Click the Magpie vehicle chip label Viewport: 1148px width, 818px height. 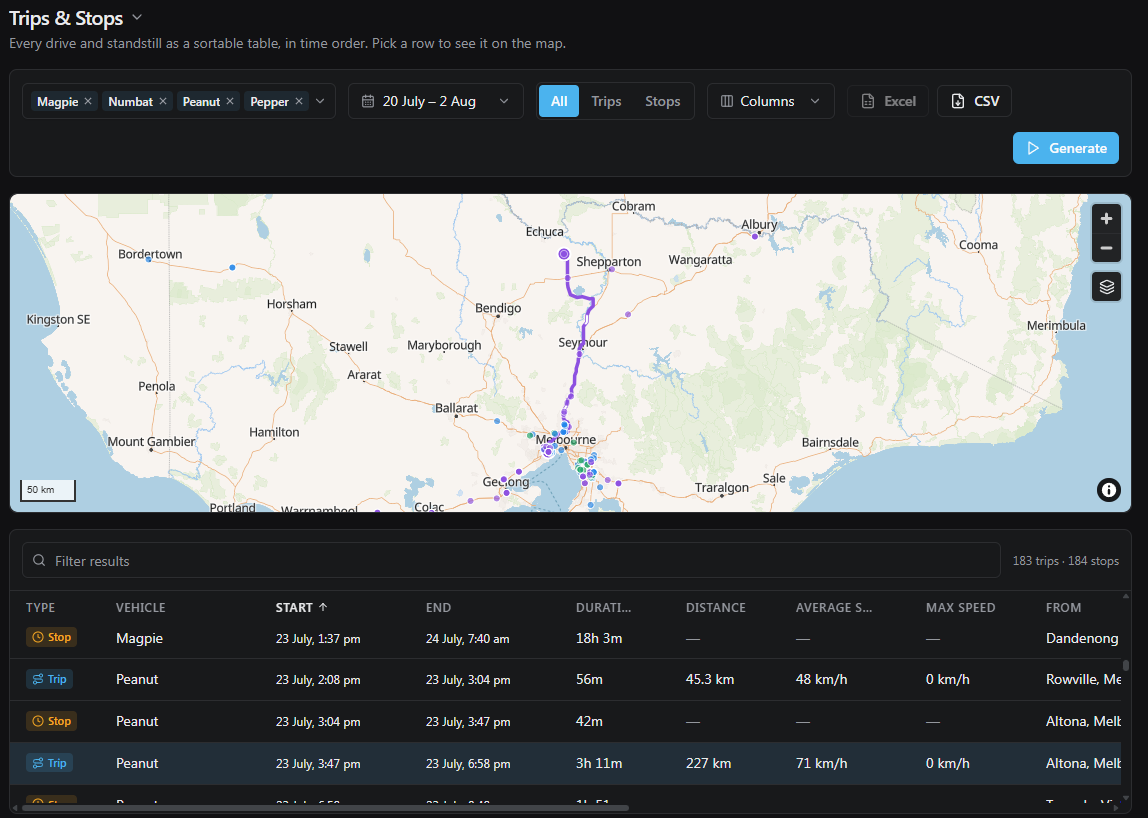point(58,102)
